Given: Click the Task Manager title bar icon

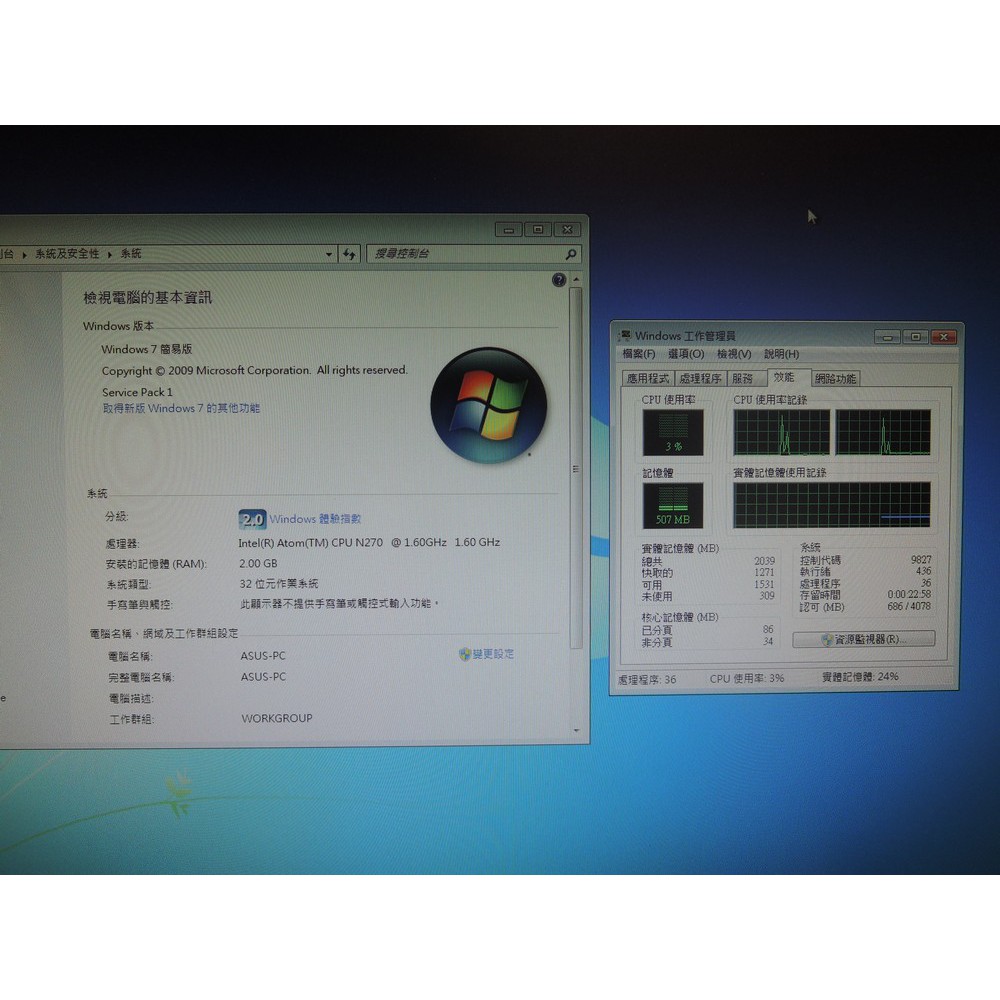Looking at the screenshot, I should click(625, 336).
